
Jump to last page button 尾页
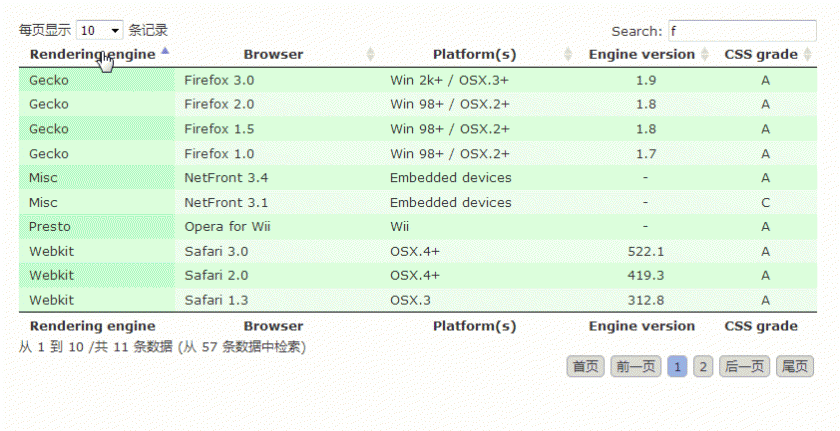point(794,367)
